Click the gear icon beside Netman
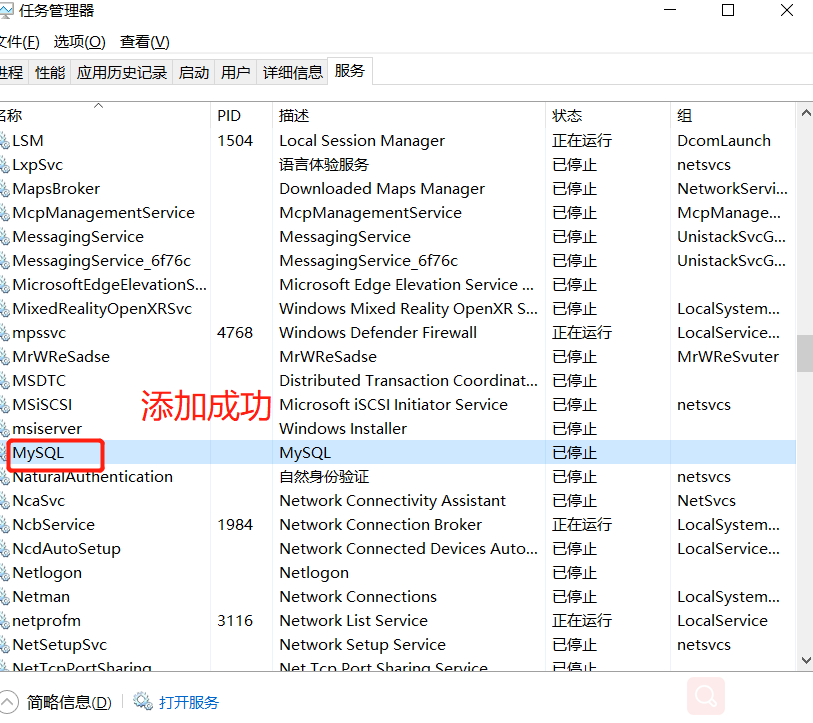This screenshot has width=813, height=723. tap(5, 597)
